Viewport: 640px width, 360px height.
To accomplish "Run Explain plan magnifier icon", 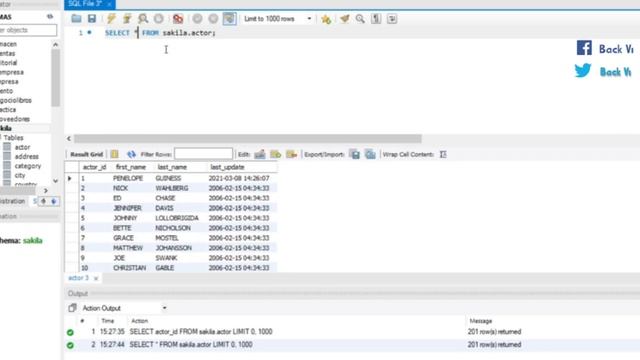I will coord(143,18).
